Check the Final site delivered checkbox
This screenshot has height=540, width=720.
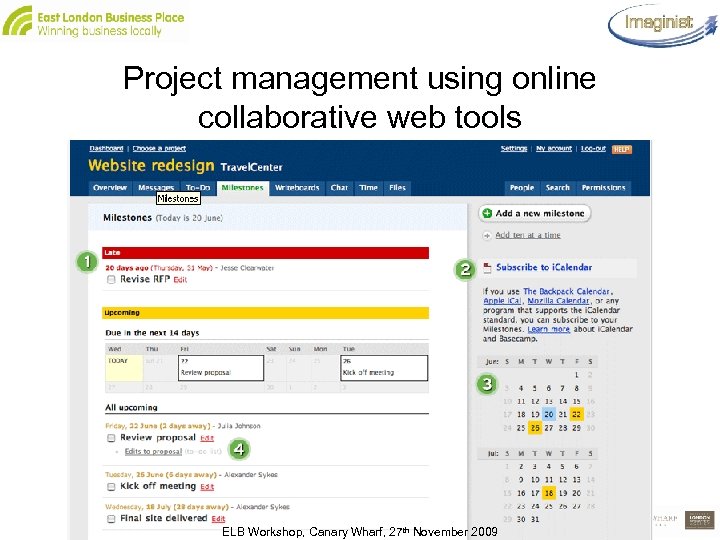[x=111, y=518]
